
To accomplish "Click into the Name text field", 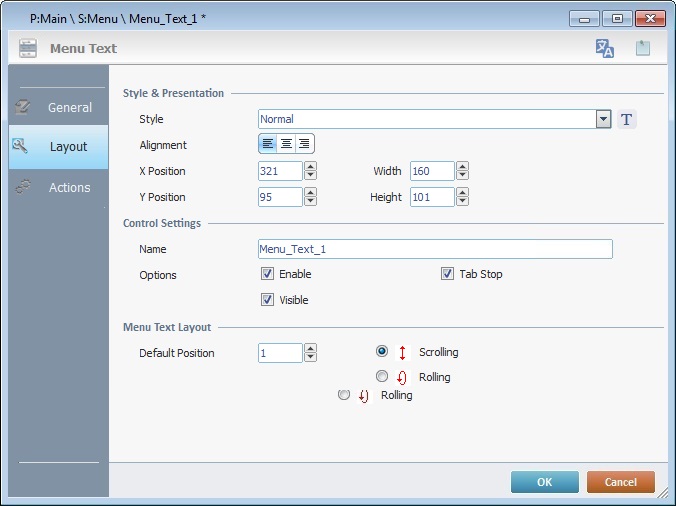I will tap(435, 249).
